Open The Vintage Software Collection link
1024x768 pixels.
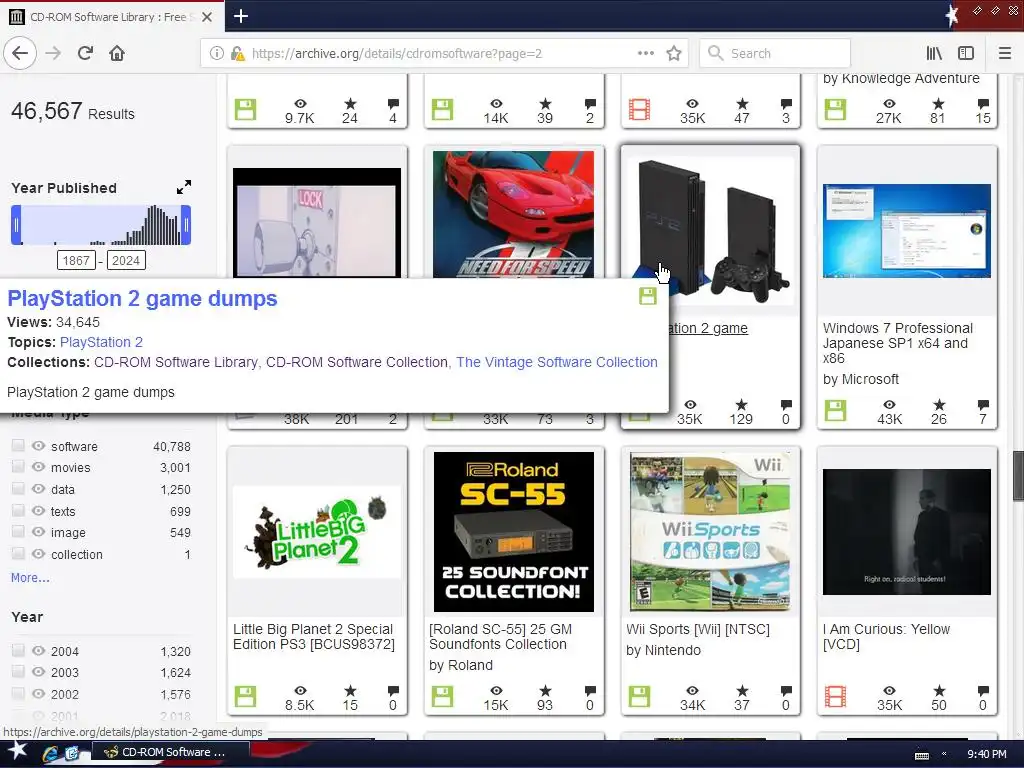[557, 362]
